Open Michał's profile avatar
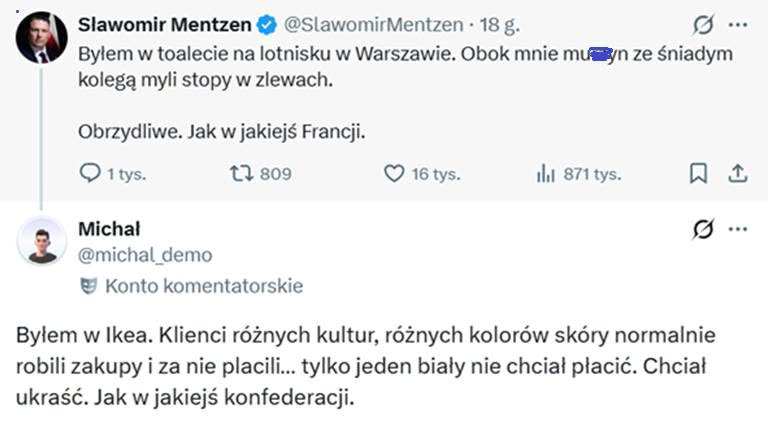Image resolution: width=768 pixels, height=427 pixels. click(42, 241)
